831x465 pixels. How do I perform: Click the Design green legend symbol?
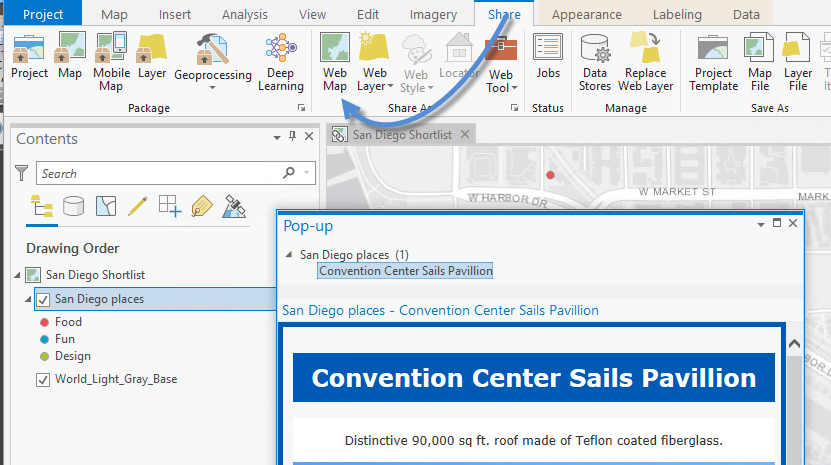(x=45, y=356)
